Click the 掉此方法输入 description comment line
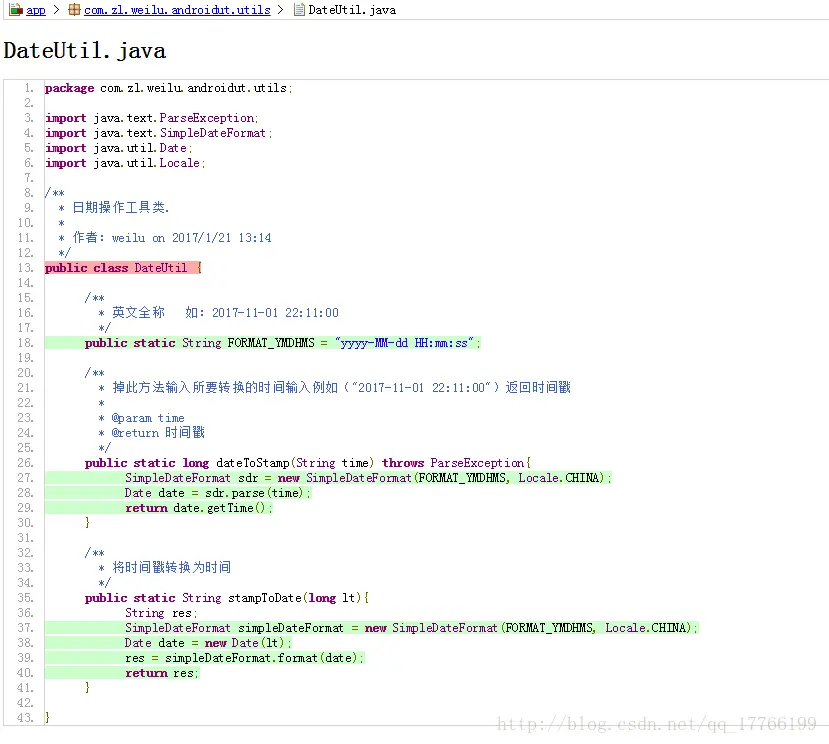This screenshot has height=744, width=829. [335, 388]
